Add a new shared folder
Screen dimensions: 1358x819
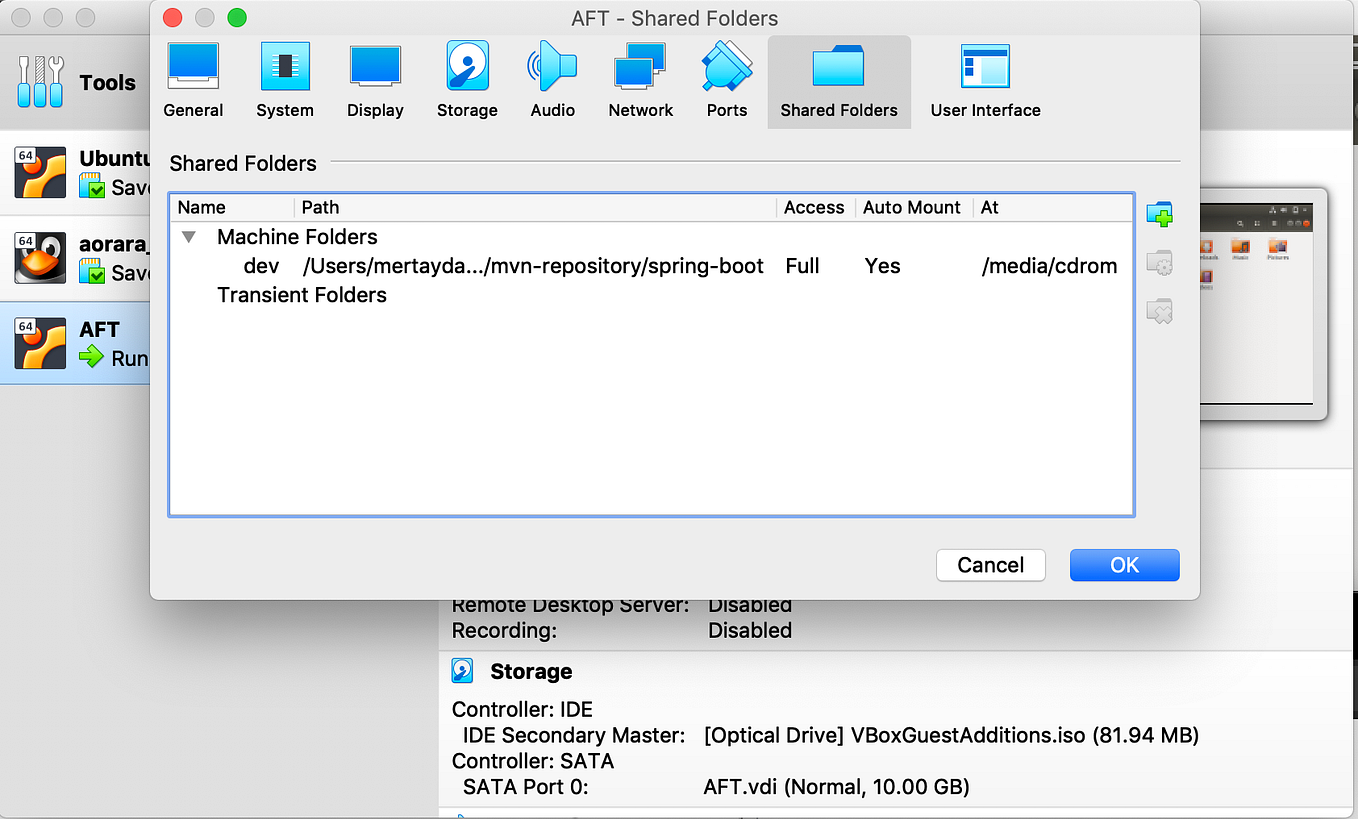point(1159,214)
